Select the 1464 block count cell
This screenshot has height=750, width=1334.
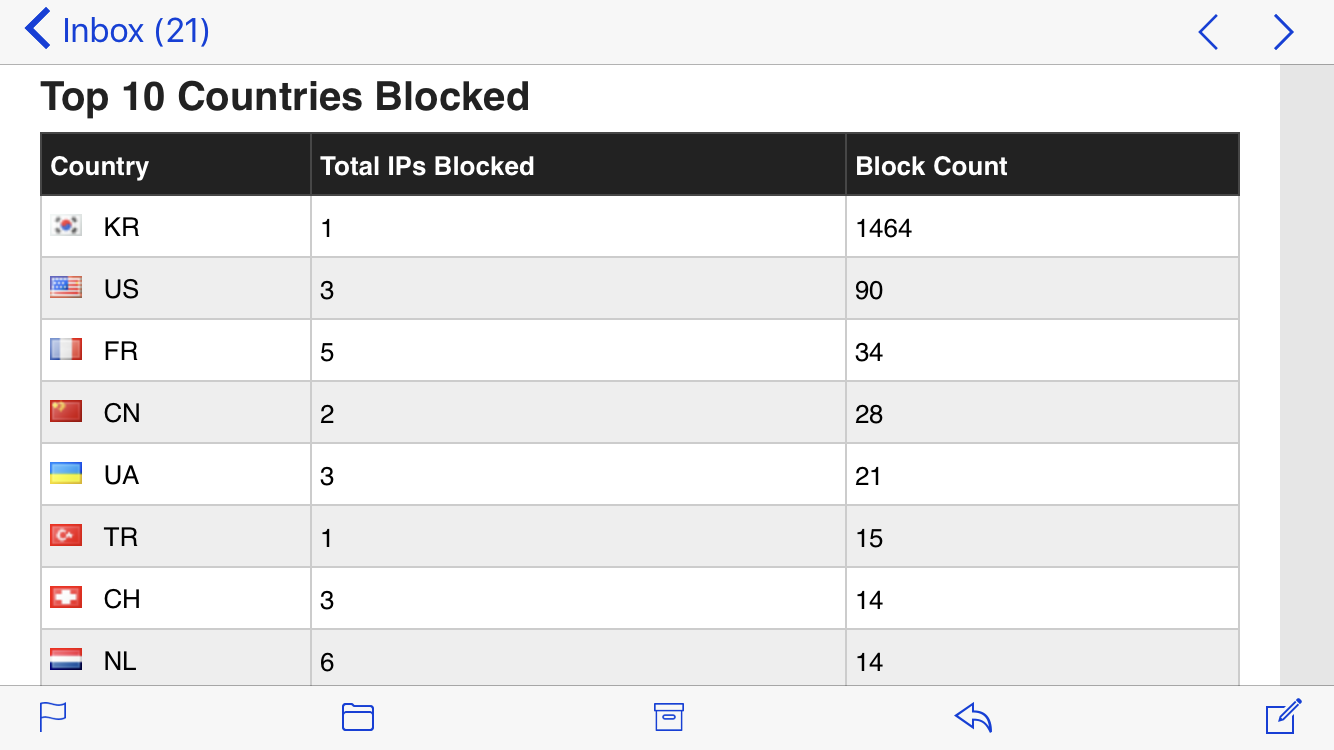click(1042, 227)
